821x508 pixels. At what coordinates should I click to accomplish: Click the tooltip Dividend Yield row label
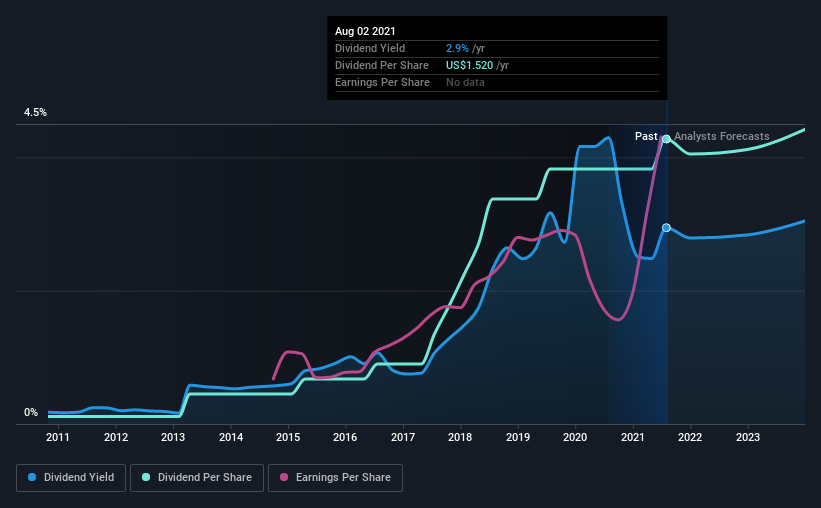[370, 48]
